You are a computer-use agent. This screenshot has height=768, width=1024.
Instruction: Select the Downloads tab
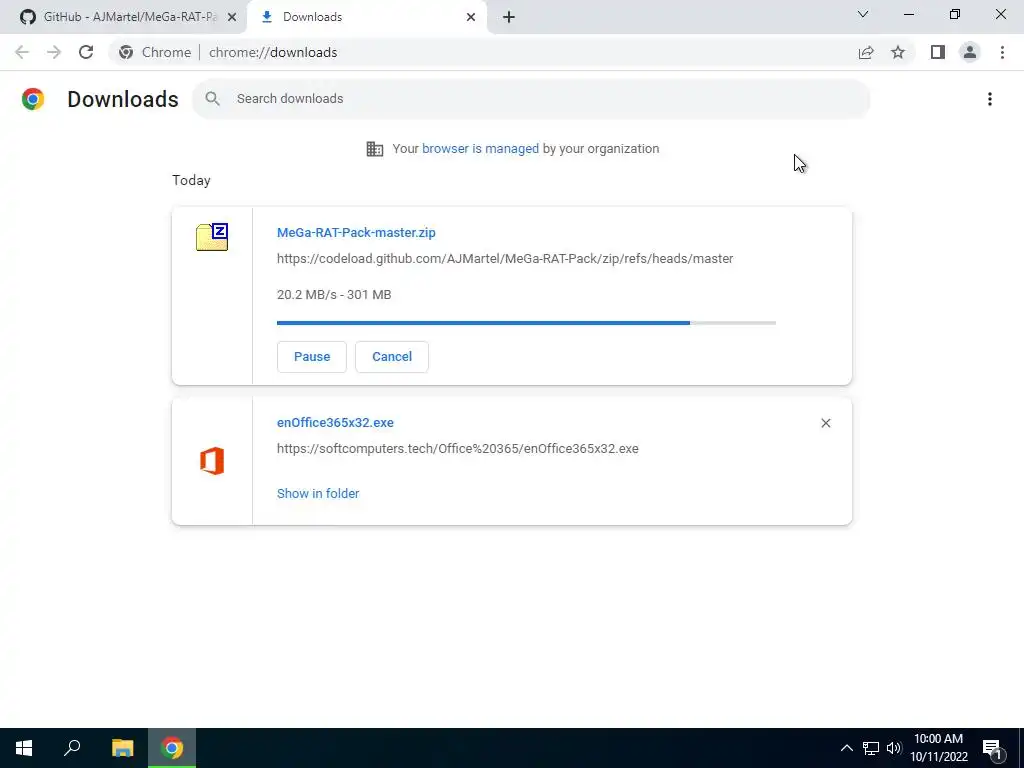[367, 17]
